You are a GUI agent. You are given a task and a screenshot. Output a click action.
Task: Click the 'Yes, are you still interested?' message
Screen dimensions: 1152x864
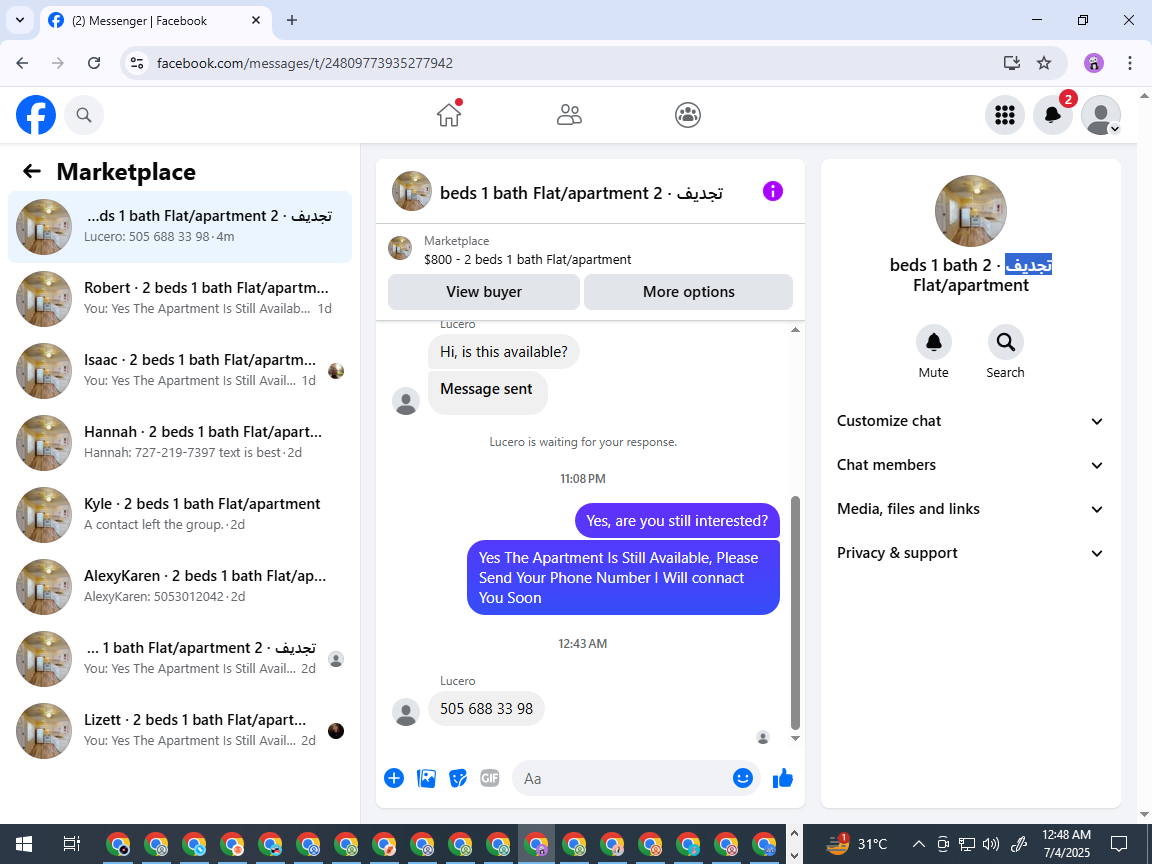click(677, 521)
